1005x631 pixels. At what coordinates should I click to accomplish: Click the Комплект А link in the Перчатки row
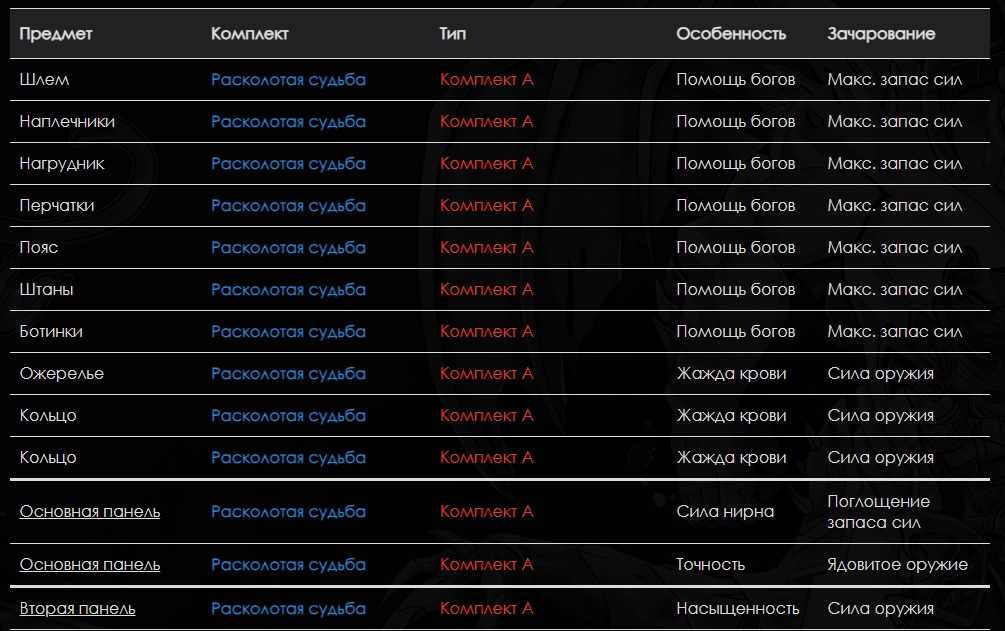[486, 206]
